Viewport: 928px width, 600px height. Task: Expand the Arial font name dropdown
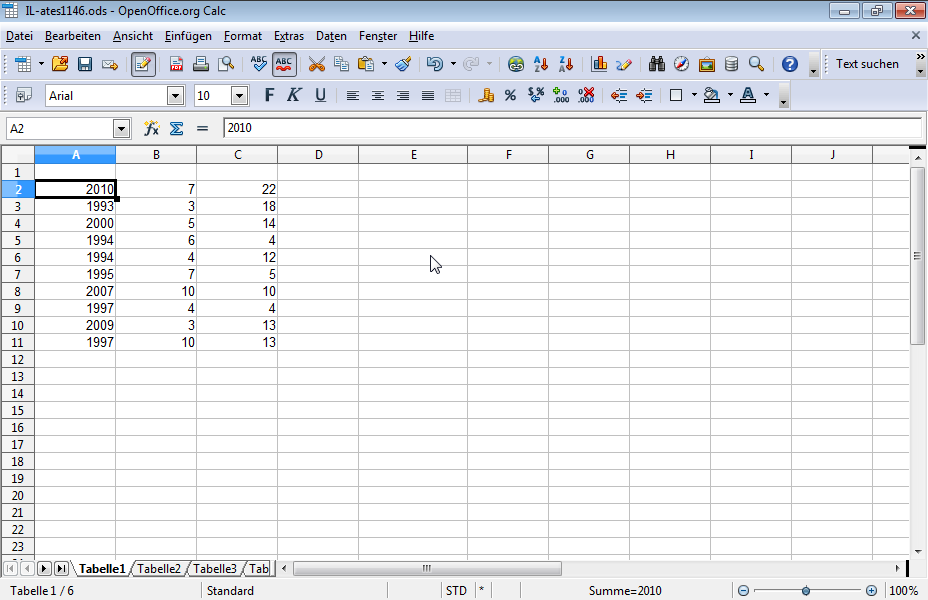(x=175, y=96)
